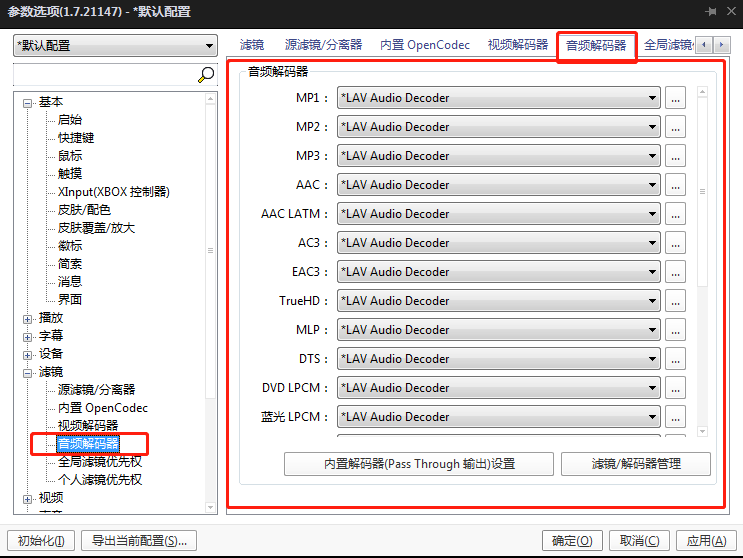
Task: Switch to the 视频解码器 tab
Action: (518, 45)
